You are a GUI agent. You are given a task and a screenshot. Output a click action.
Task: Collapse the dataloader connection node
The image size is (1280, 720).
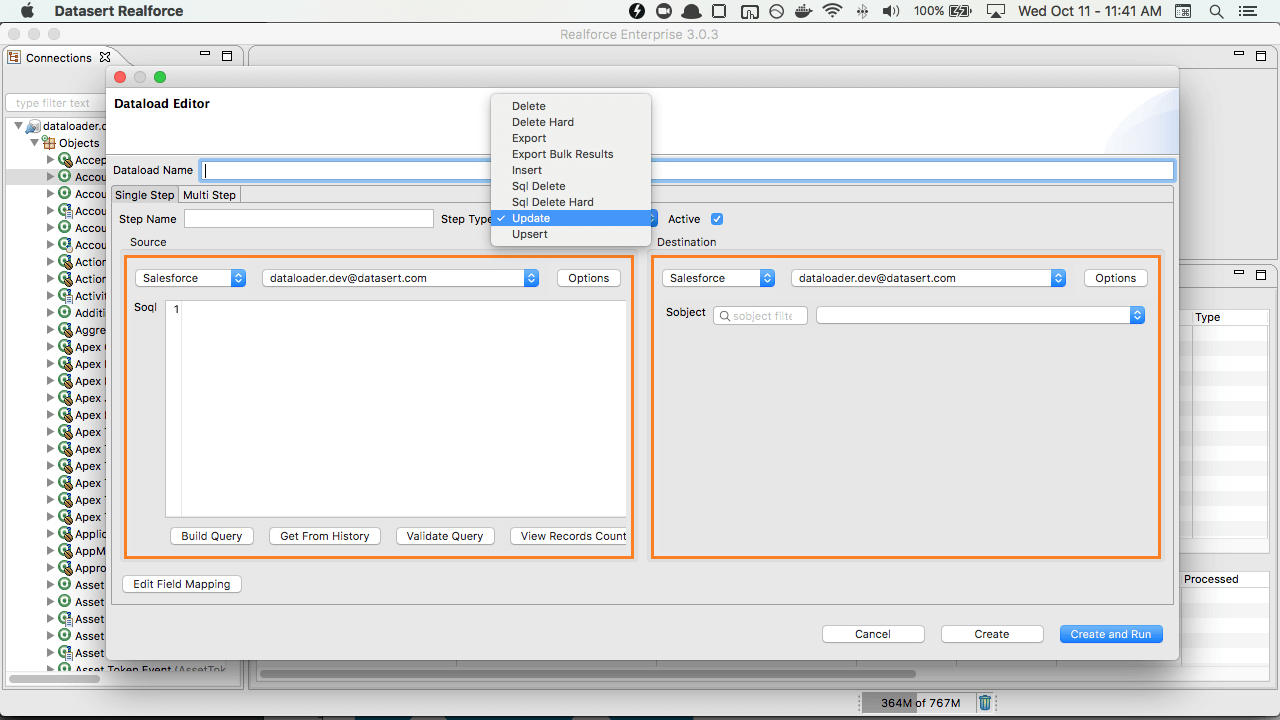click(19, 126)
